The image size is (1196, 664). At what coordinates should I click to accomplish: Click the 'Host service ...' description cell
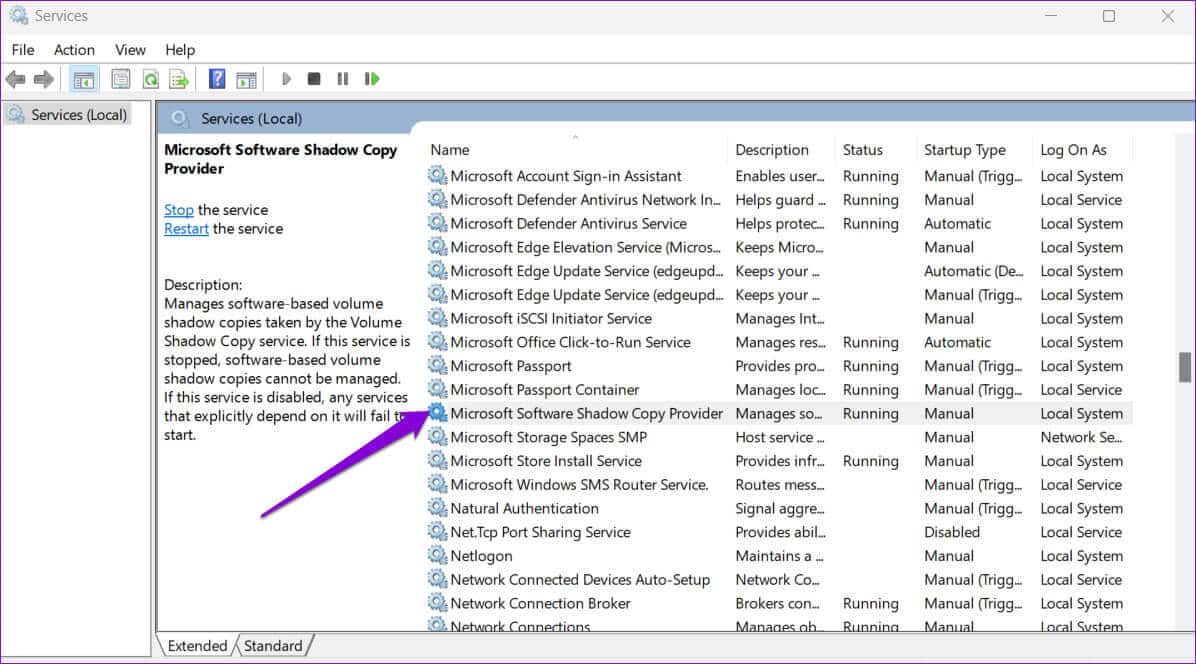[780, 437]
